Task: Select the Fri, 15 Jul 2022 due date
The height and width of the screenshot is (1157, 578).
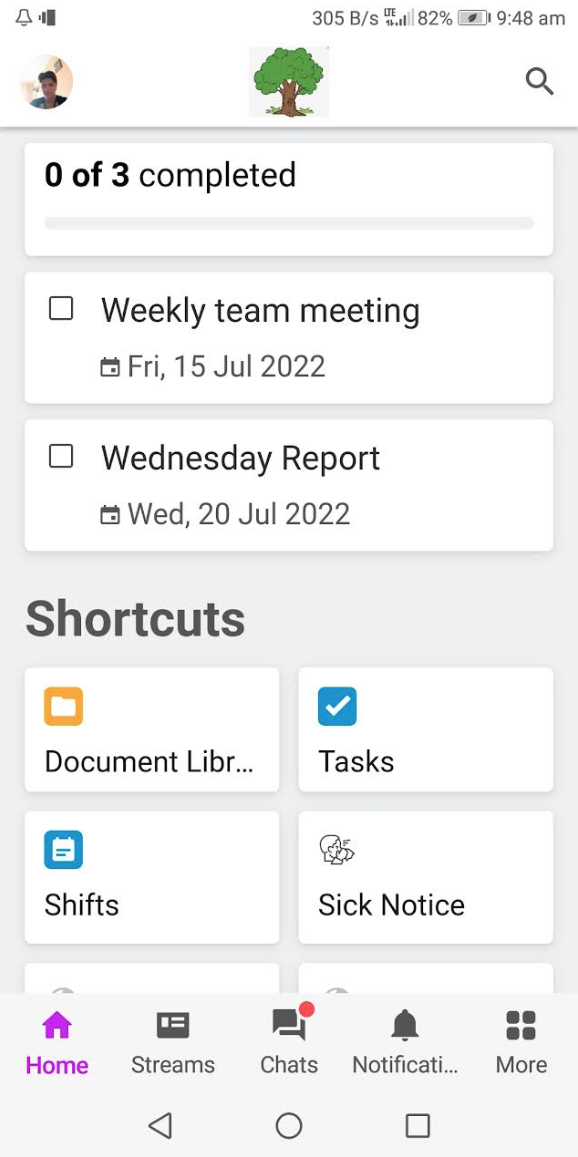Action: [x=213, y=366]
